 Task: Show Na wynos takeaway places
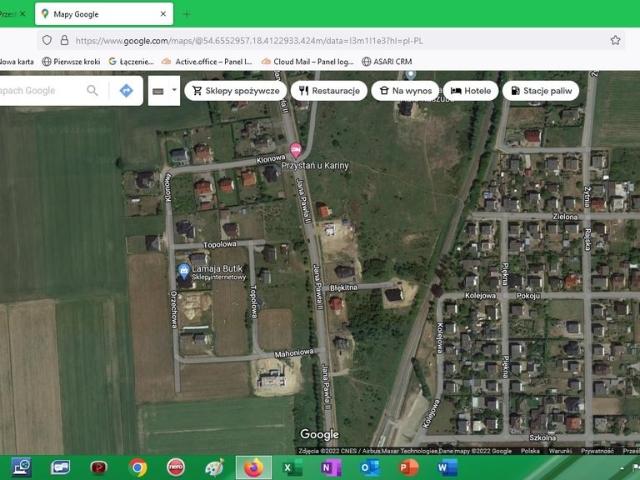point(405,90)
